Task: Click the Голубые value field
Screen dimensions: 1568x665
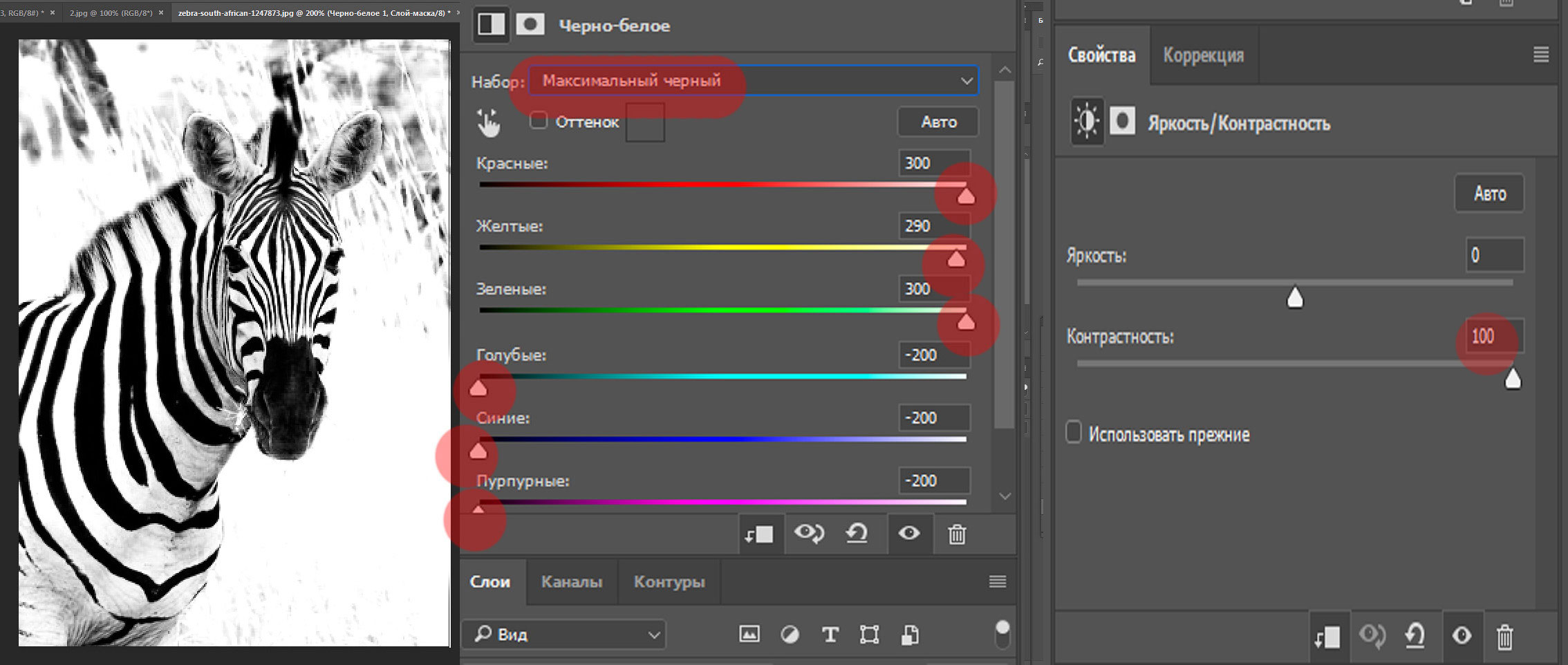Action: pos(934,355)
